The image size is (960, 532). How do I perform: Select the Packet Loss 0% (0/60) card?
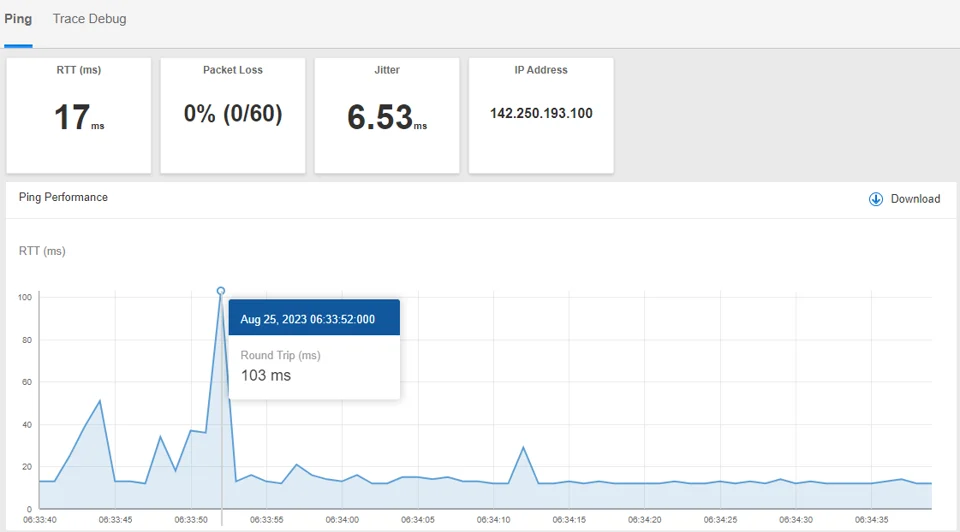click(233, 116)
